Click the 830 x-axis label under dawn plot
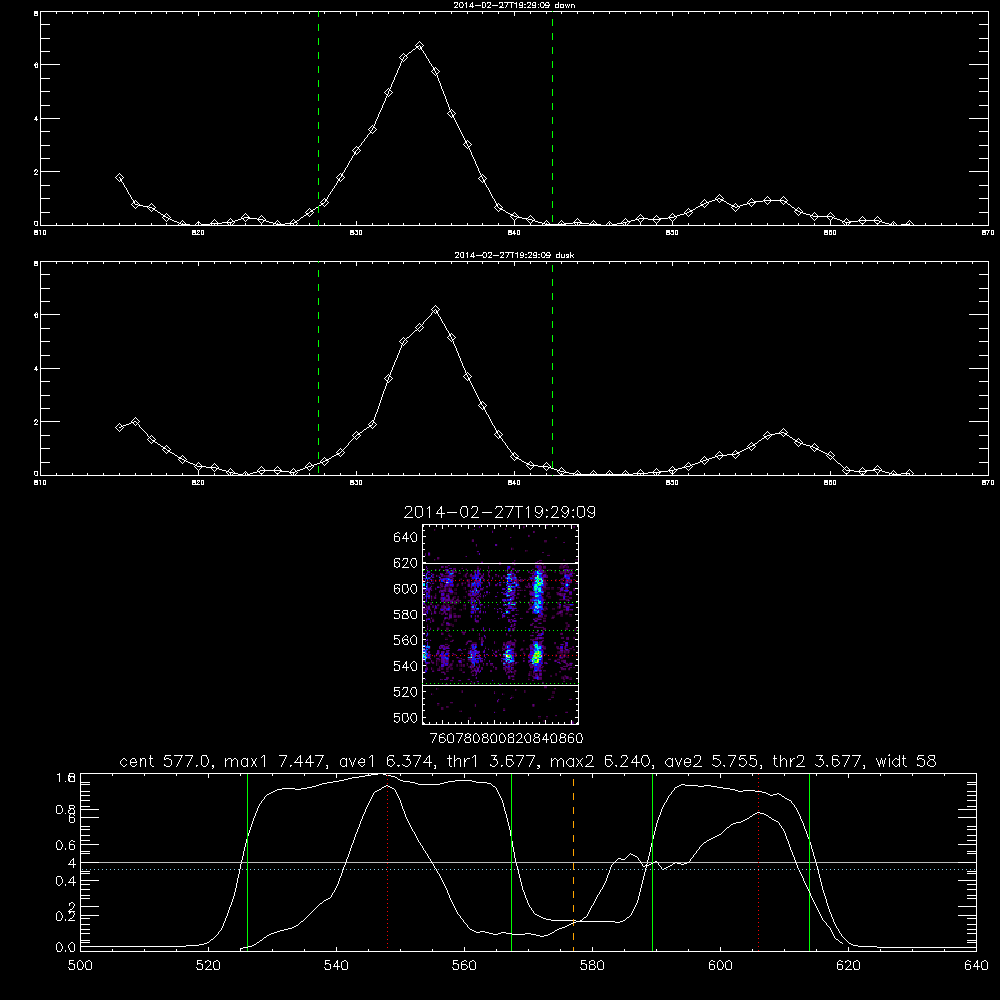This screenshot has height=1000, width=1000. click(356, 233)
